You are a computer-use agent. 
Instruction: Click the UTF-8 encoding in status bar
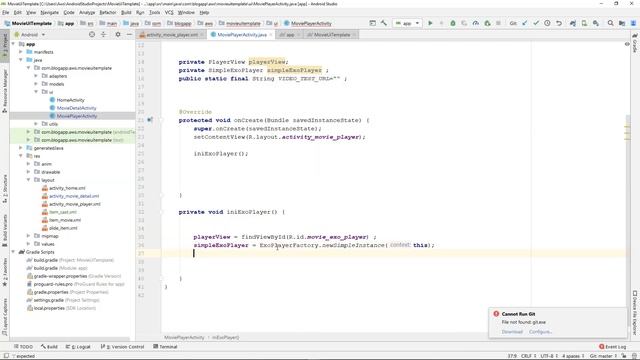[x=549, y=356]
